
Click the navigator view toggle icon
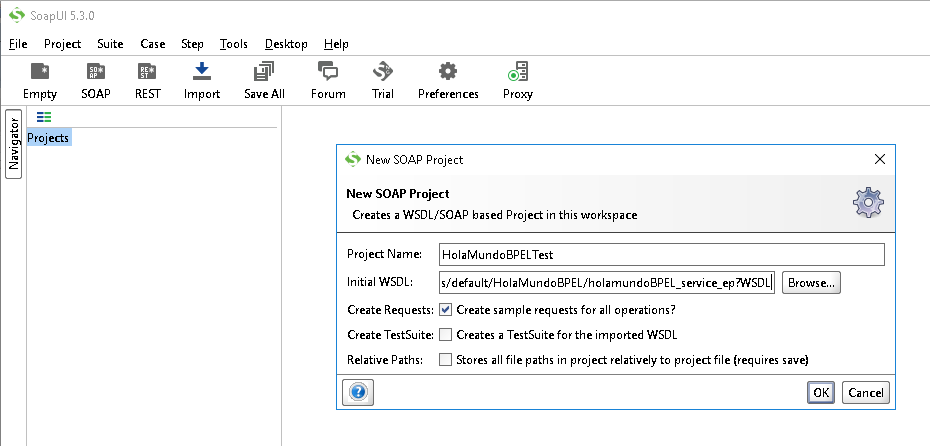(44, 117)
